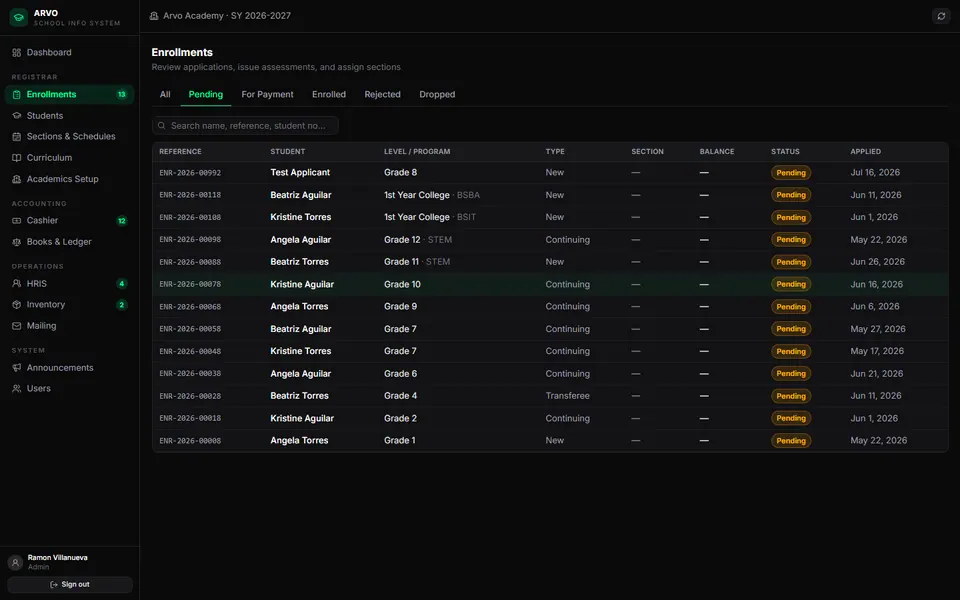The height and width of the screenshot is (600, 960).
Task: Click the Dashboard grid icon
Action: pyautogui.click(x=17, y=53)
